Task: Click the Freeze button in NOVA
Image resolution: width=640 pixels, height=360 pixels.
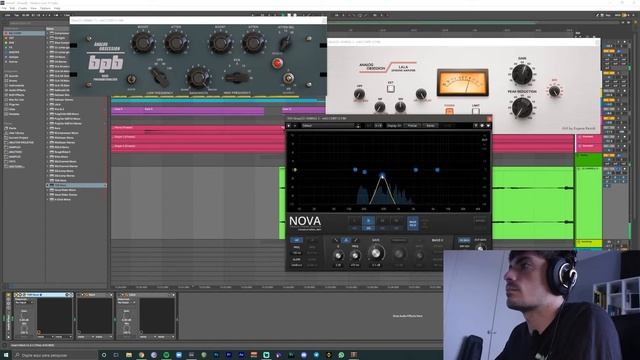Action: tap(412, 126)
